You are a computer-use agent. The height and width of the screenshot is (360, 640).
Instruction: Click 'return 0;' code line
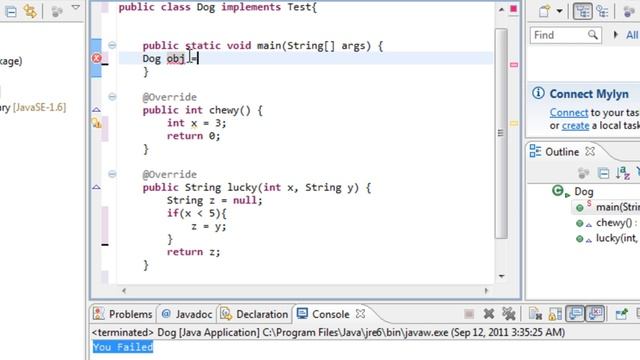click(x=193, y=136)
